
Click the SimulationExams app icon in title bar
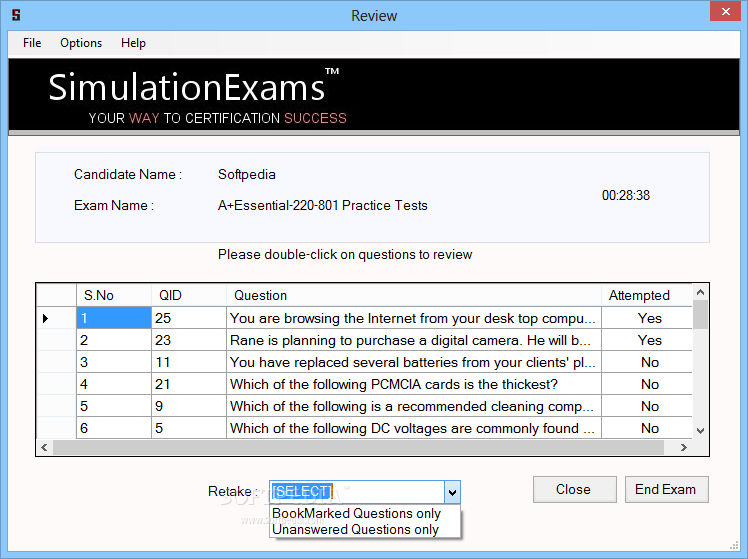(x=16, y=15)
